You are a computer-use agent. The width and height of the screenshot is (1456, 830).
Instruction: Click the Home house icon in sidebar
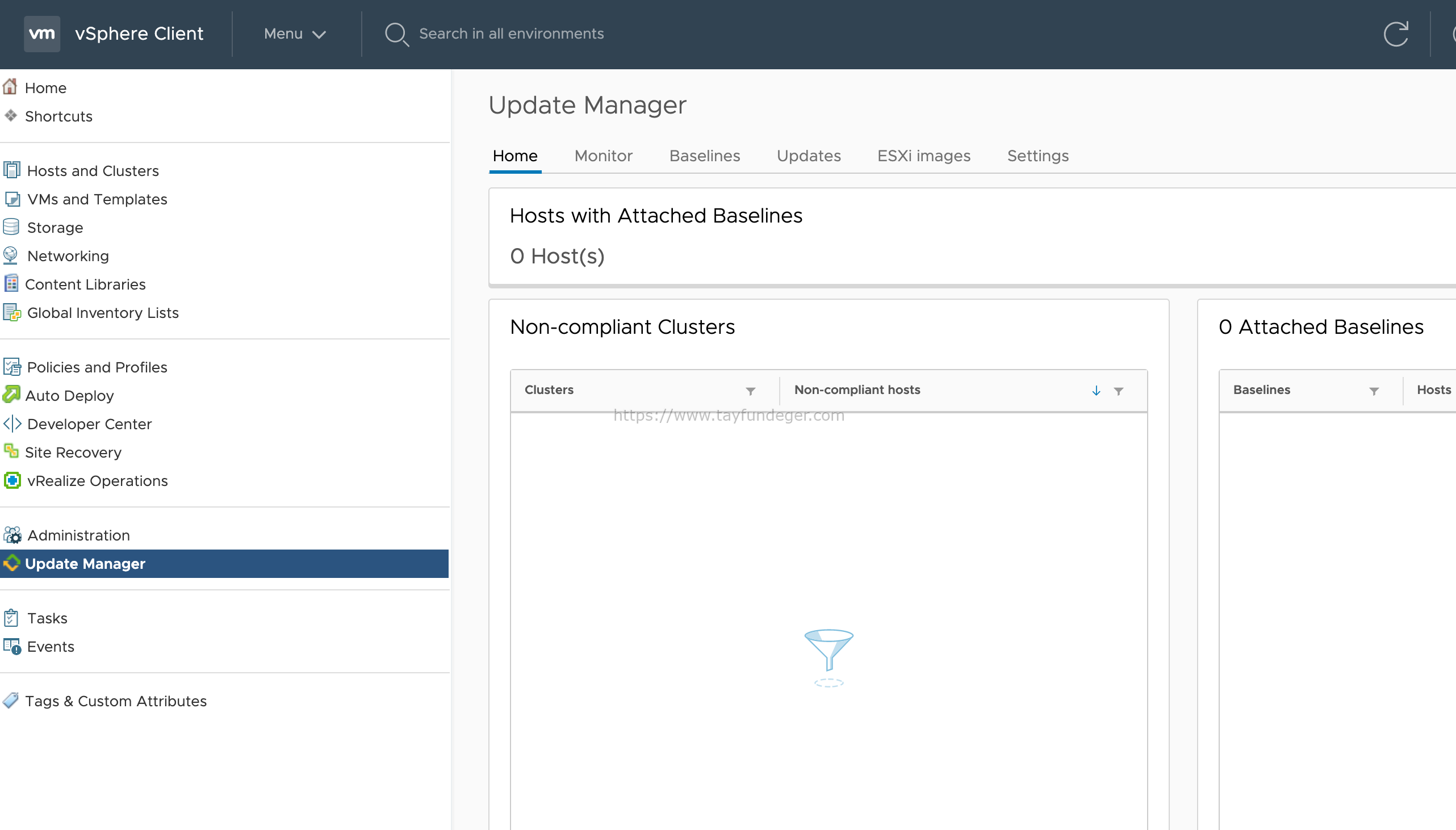10,87
